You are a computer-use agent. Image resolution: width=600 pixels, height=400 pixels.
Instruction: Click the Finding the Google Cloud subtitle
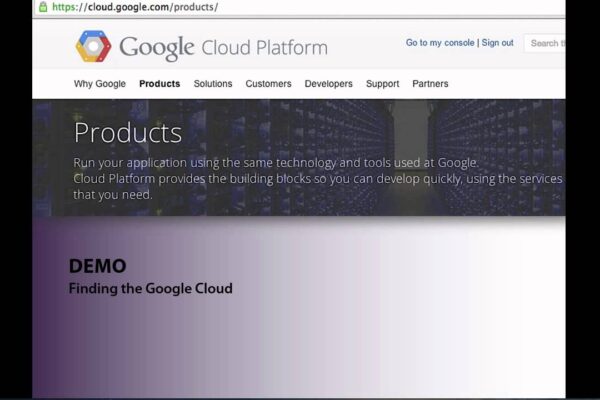click(x=151, y=289)
